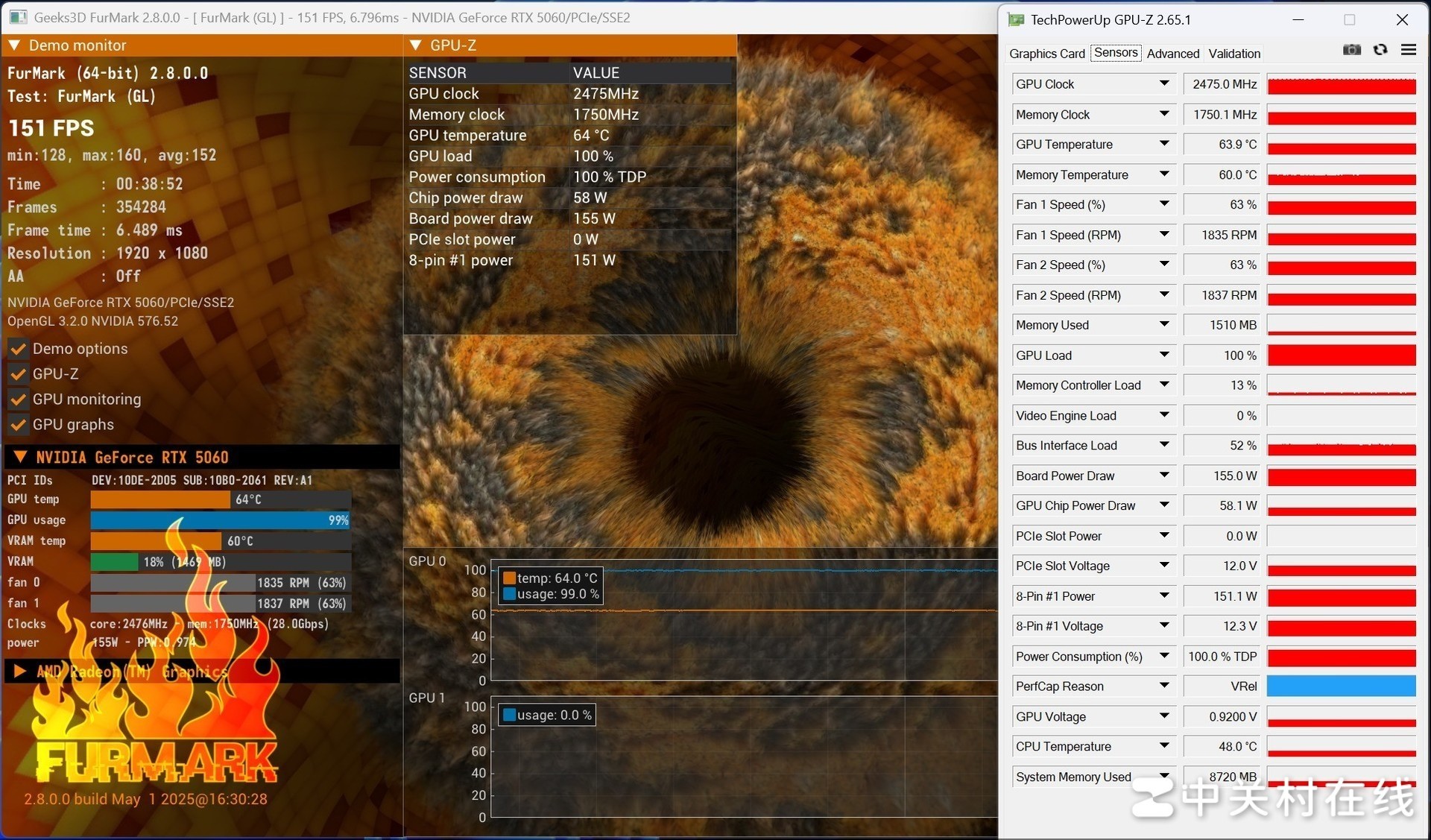The height and width of the screenshot is (840, 1431).
Task: Click the fan 1 1837 RPM bar
Action: [221, 604]
